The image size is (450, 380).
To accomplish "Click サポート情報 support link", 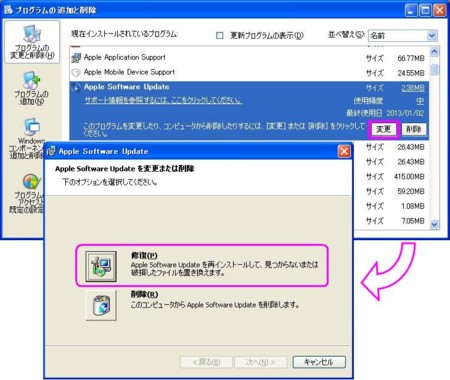I will pos(163,100).
